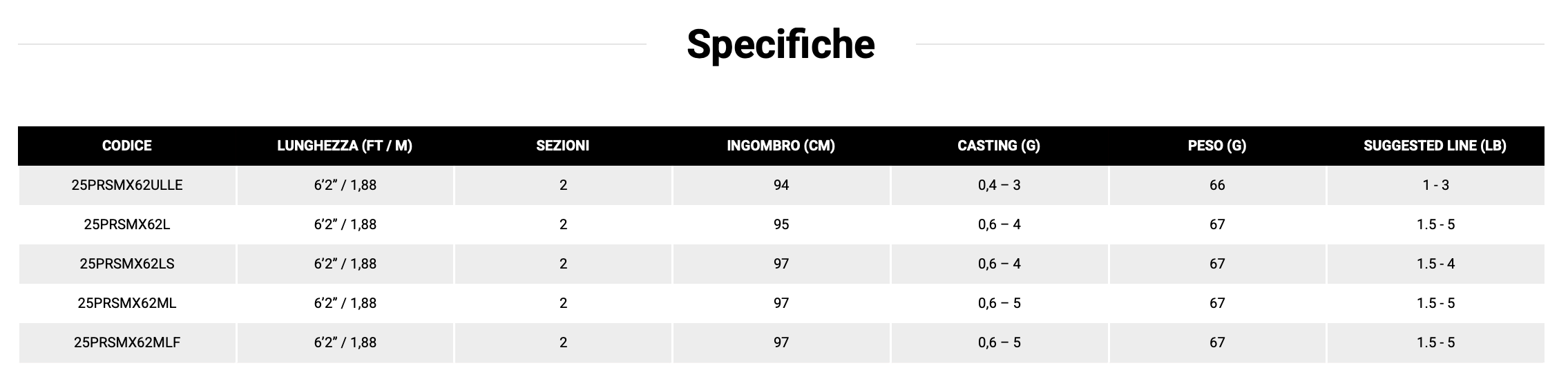Select the PESO (G) column header
This screenshot has width=1568, height=388.
click(x=1217, y=146)
